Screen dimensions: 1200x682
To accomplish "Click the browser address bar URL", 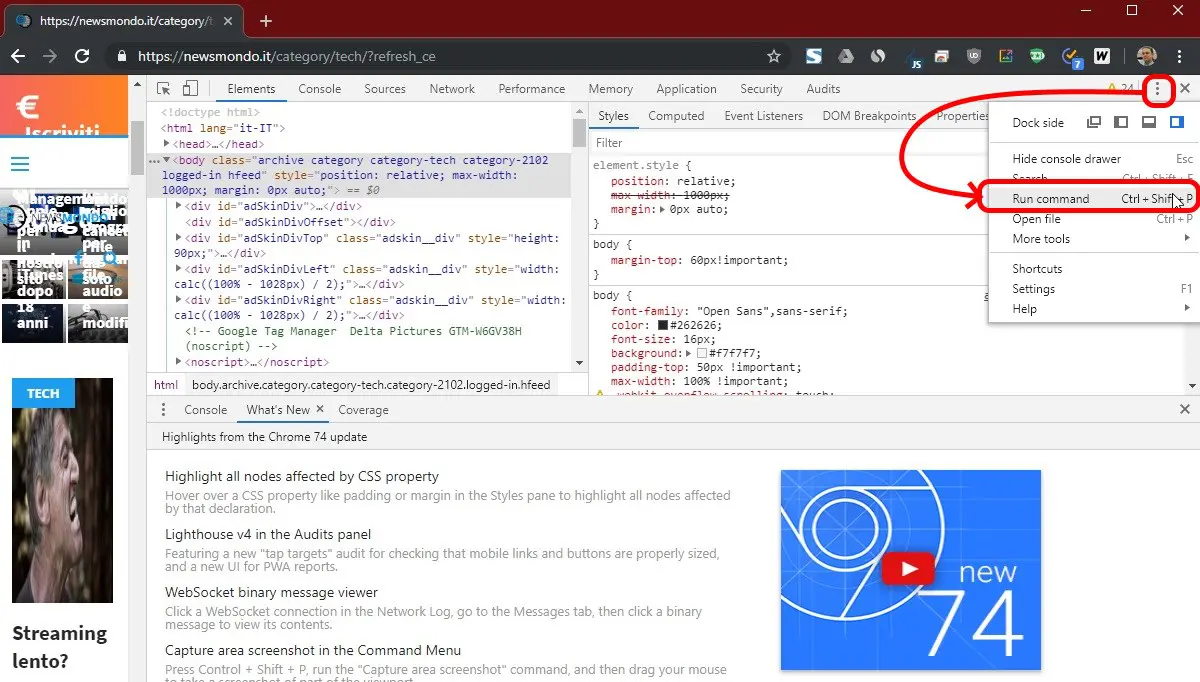I will point(287,57).
